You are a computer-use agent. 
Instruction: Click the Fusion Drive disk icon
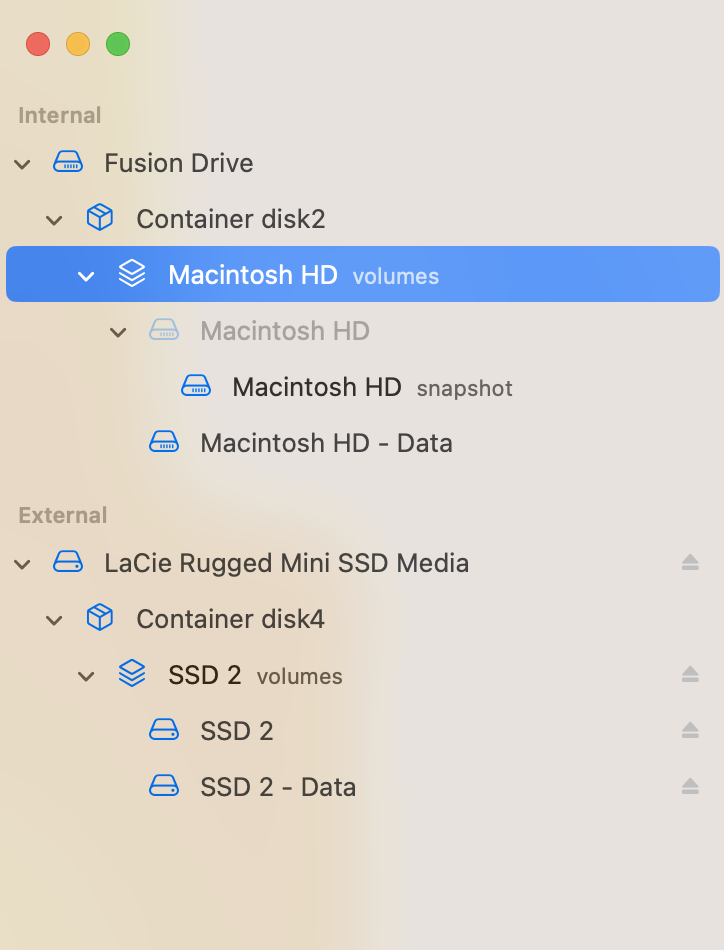(x=68, y=162)
